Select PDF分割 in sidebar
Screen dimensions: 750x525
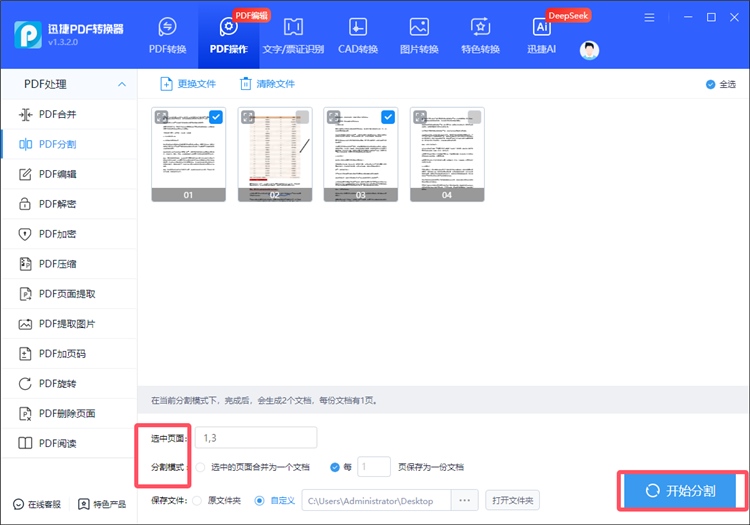[69, 144]
